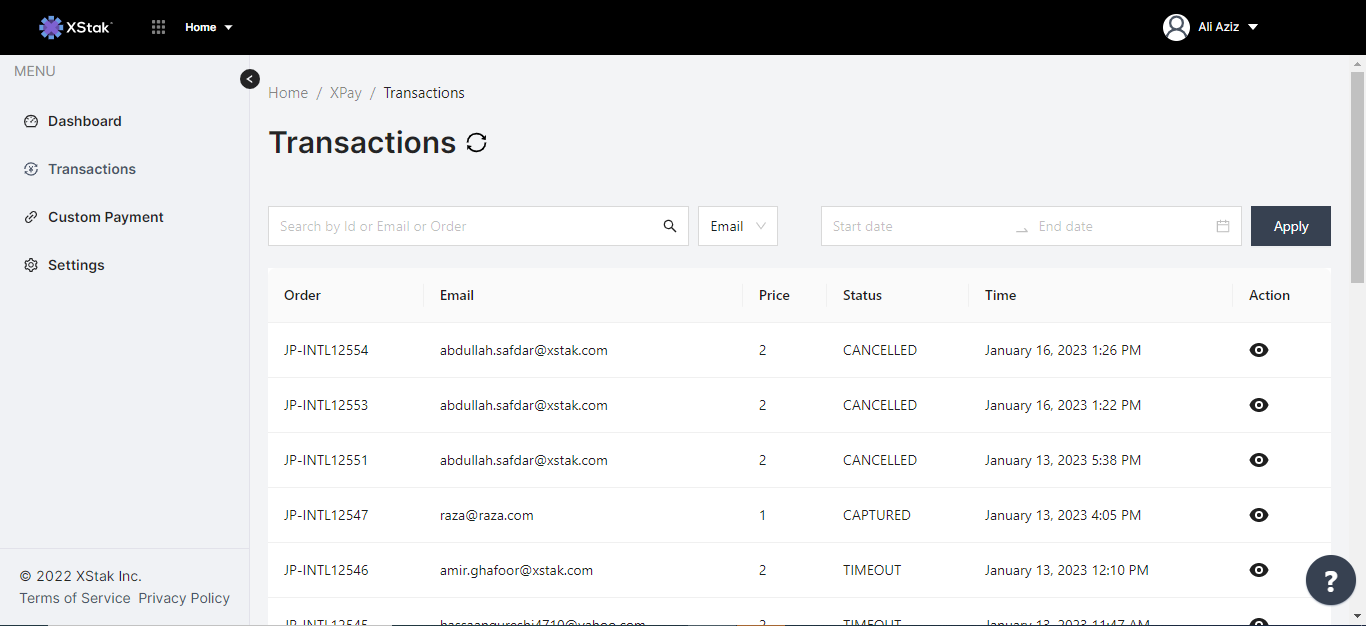
Task: Collapse the sidebar with the arrow toggle
Action: (x=249, y=78)
